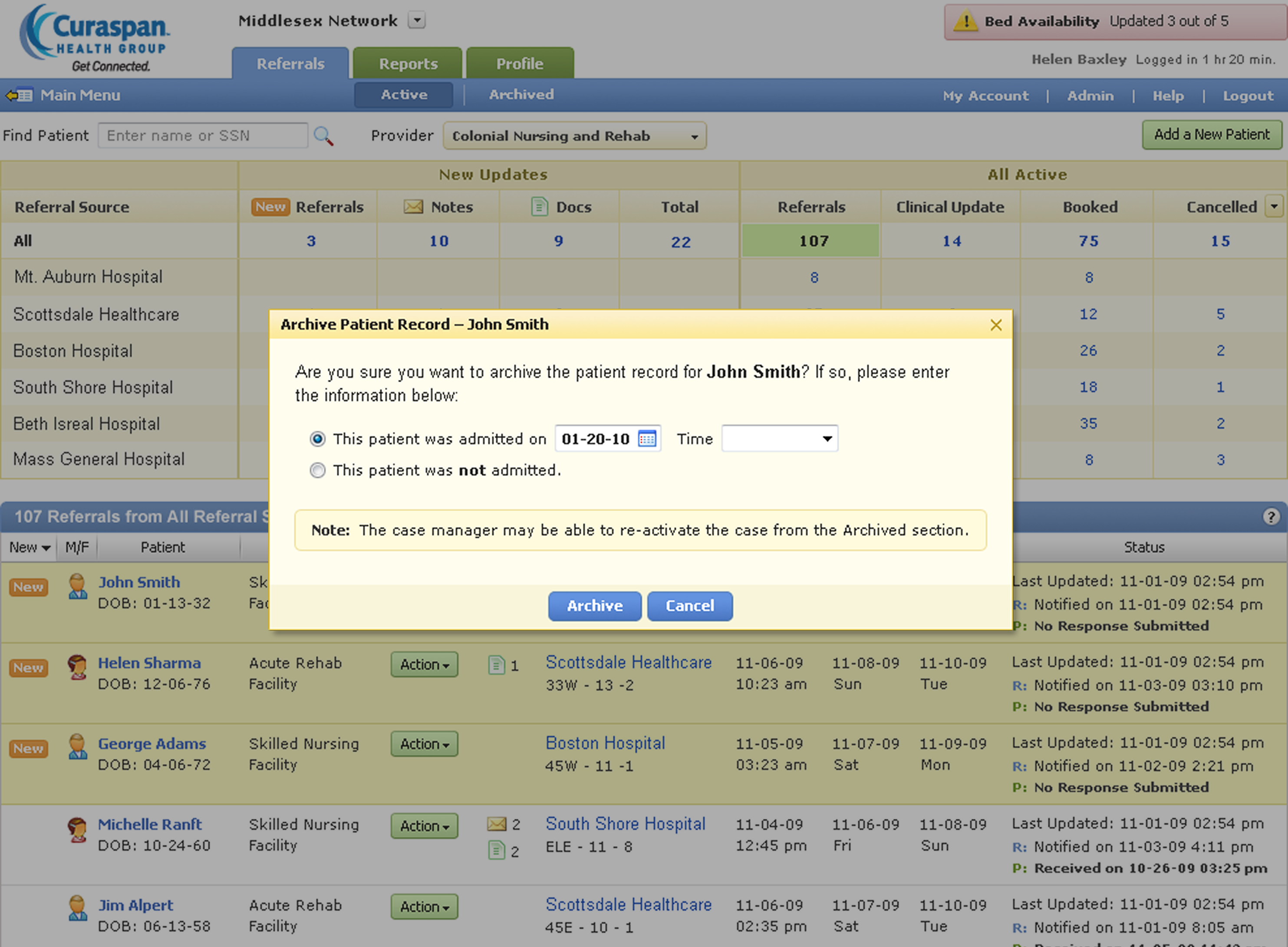Open the Time dropdown
Image resolution: width=1288 pixels, height=947 pixels.
click(x=779, y=439)
